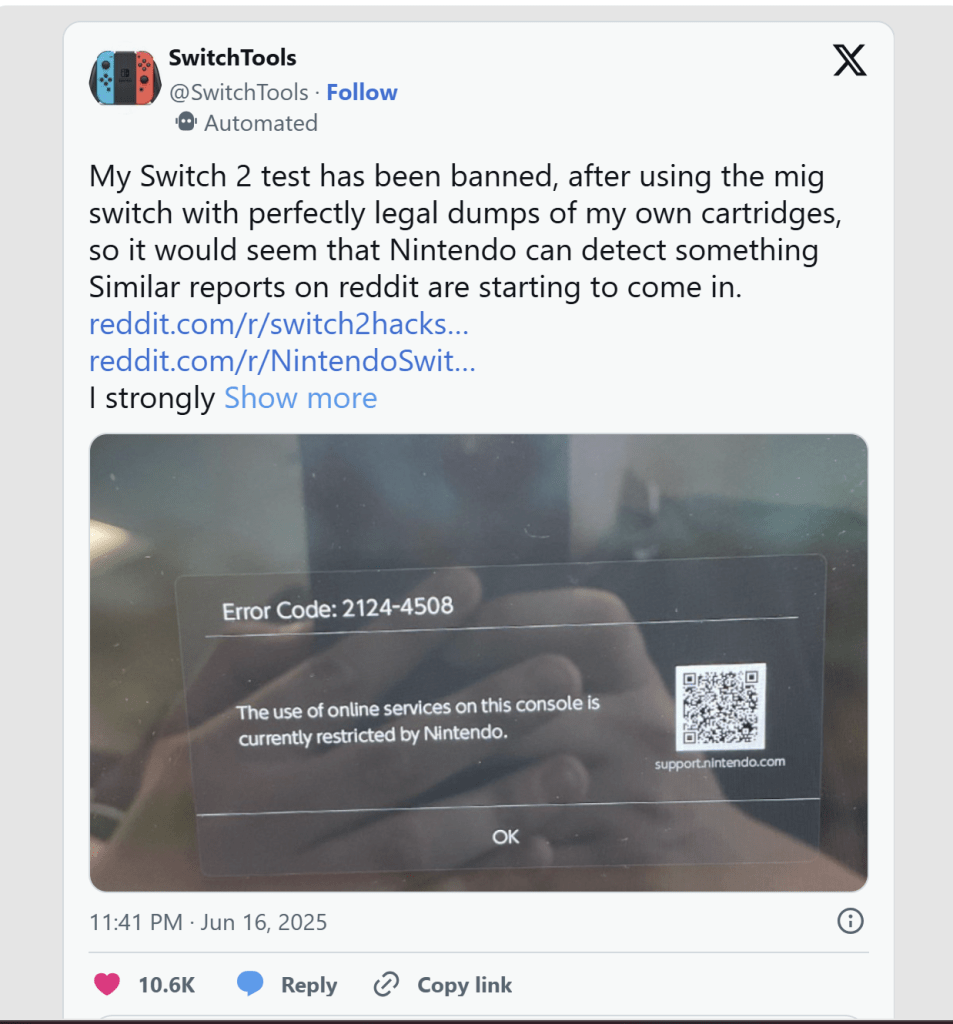Like the tweet with the heart icon
Screen dimensions: 953x1024
pos(106,985)
